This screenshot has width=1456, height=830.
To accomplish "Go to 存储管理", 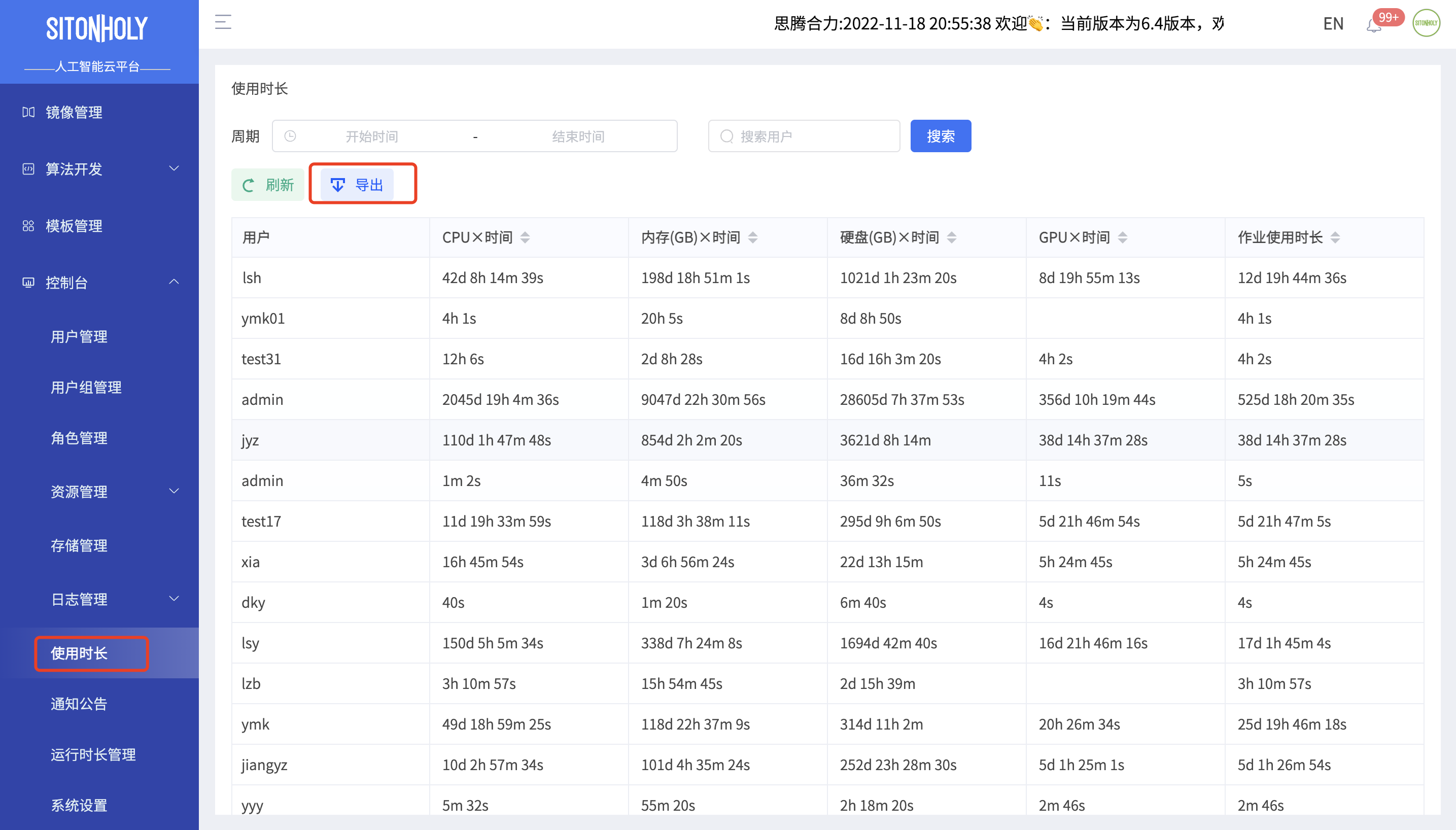I will tap(79, 545).
